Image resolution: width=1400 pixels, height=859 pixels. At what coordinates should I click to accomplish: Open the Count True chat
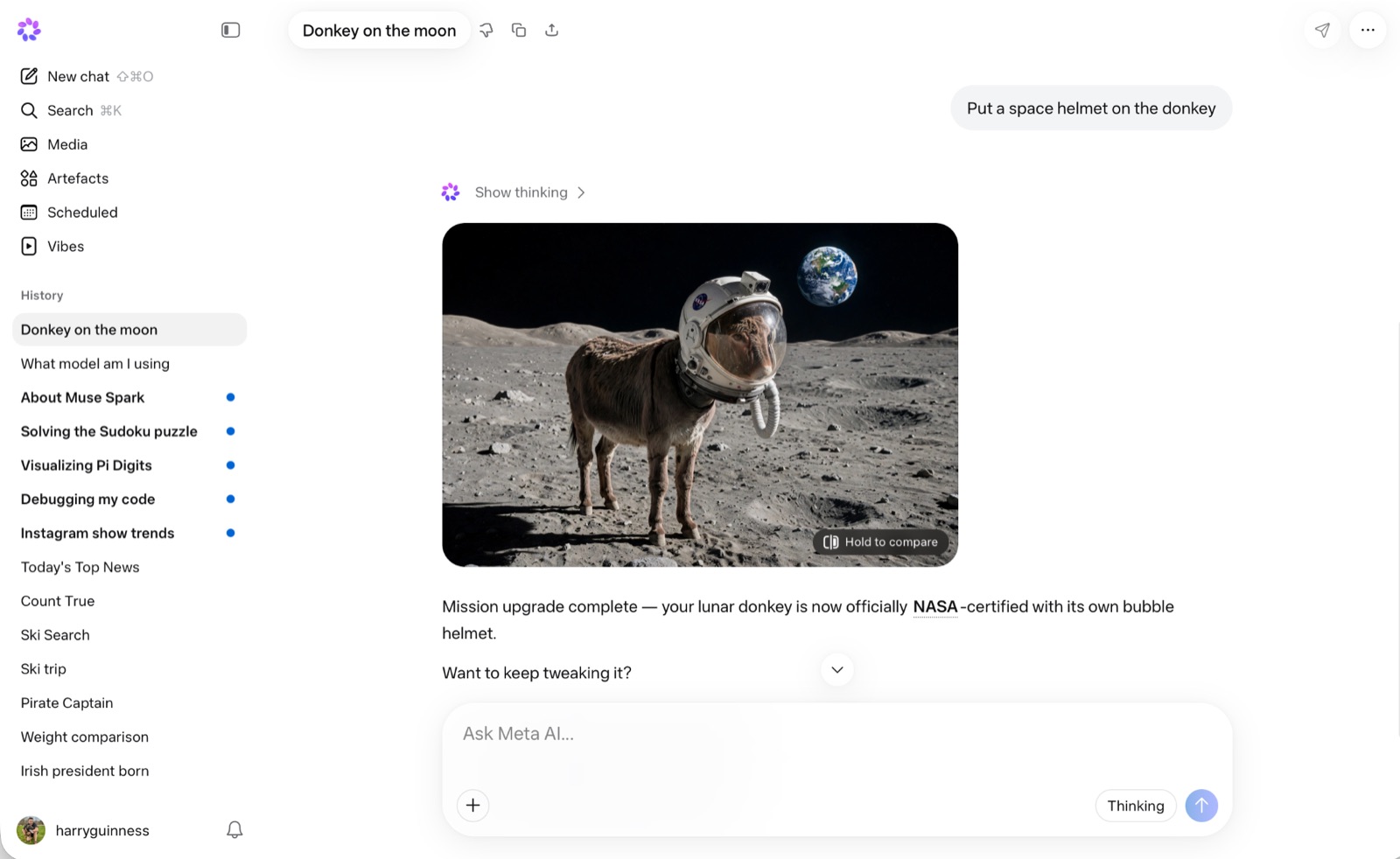point(129,602)
